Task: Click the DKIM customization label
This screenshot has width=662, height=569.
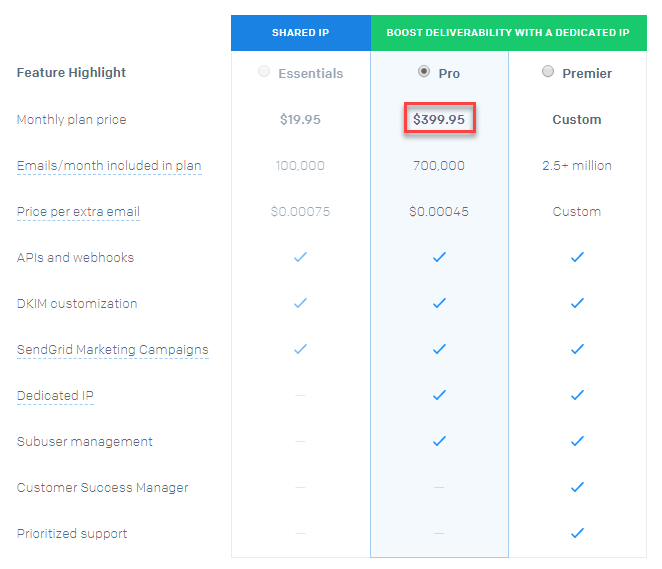Action: tap(77, 303)
